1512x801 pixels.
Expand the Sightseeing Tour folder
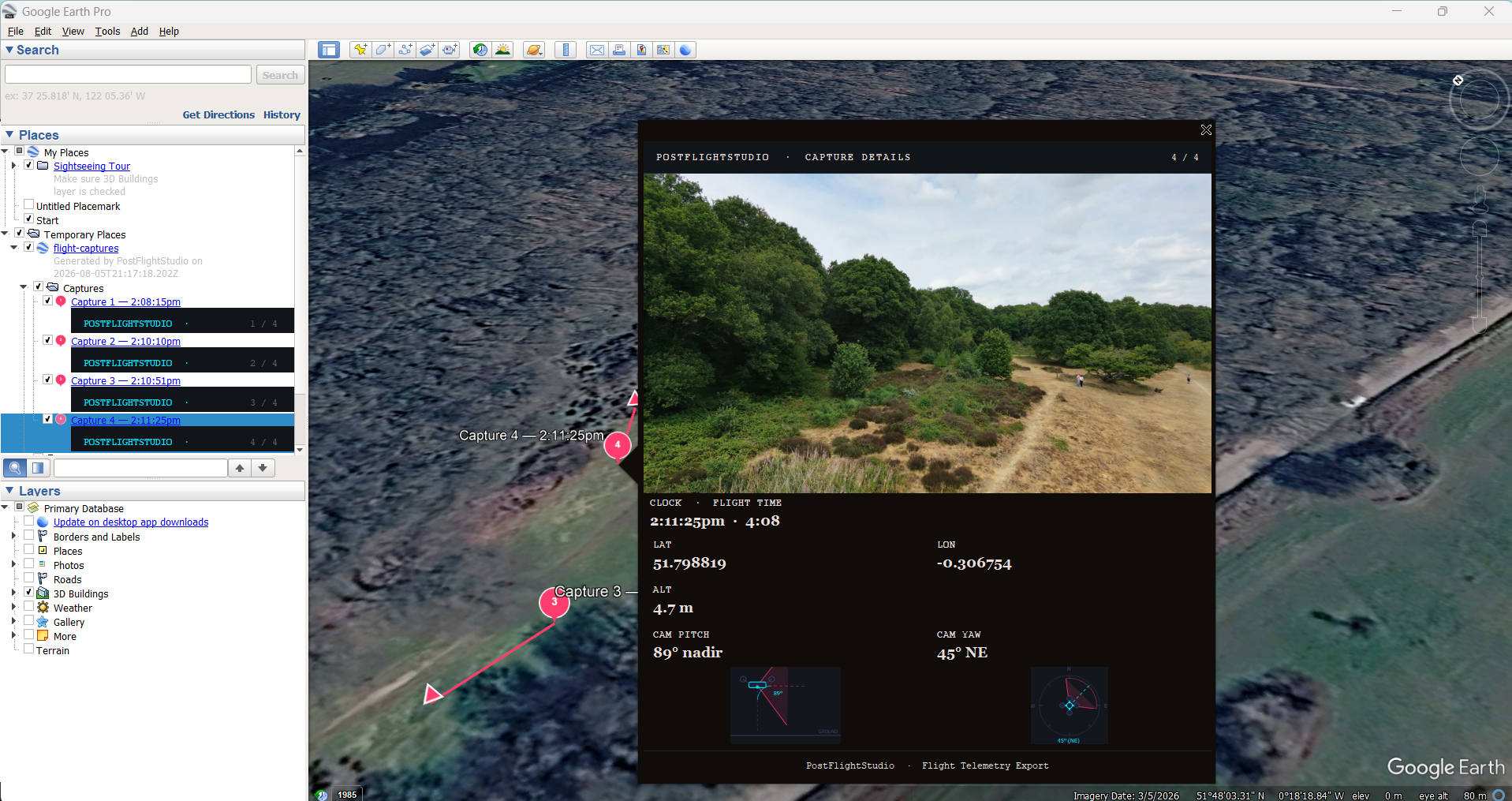[13, 166]
